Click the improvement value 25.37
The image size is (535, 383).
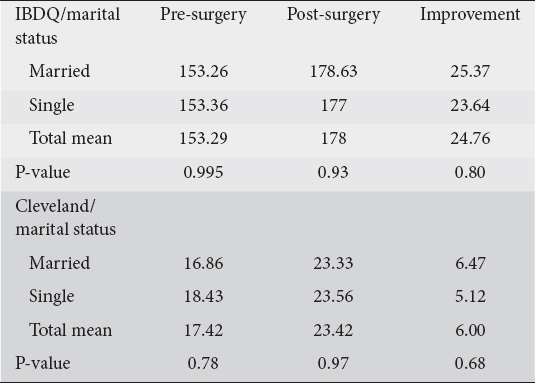[x=470, y=71]
